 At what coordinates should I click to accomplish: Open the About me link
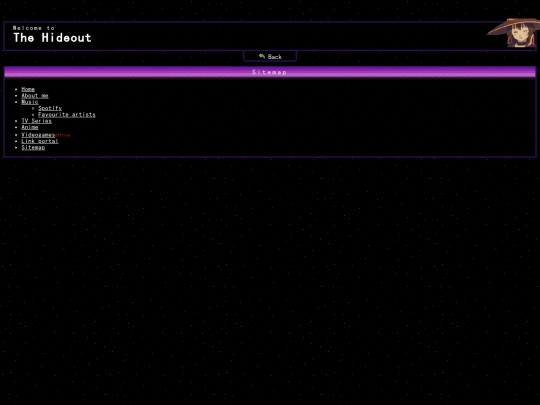pyautogui.click(x=35, y=95)
